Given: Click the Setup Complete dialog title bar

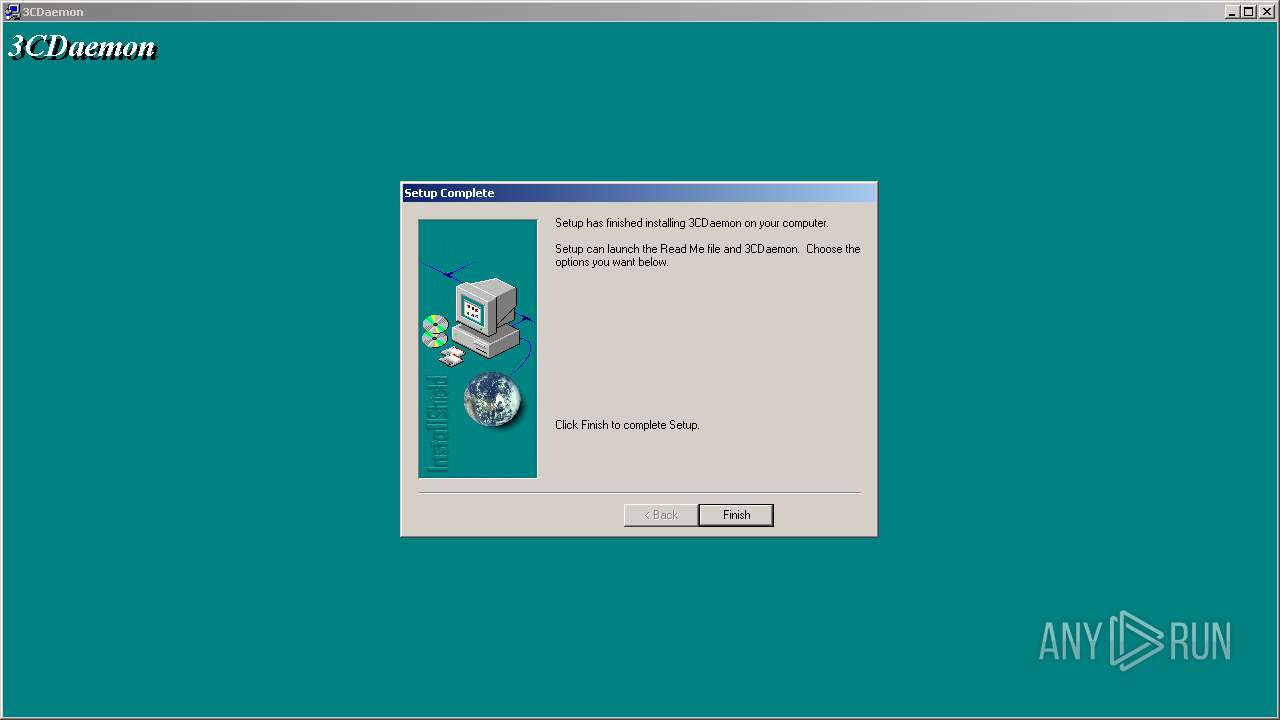Looking at the screenshot, I should click(639, 193).
